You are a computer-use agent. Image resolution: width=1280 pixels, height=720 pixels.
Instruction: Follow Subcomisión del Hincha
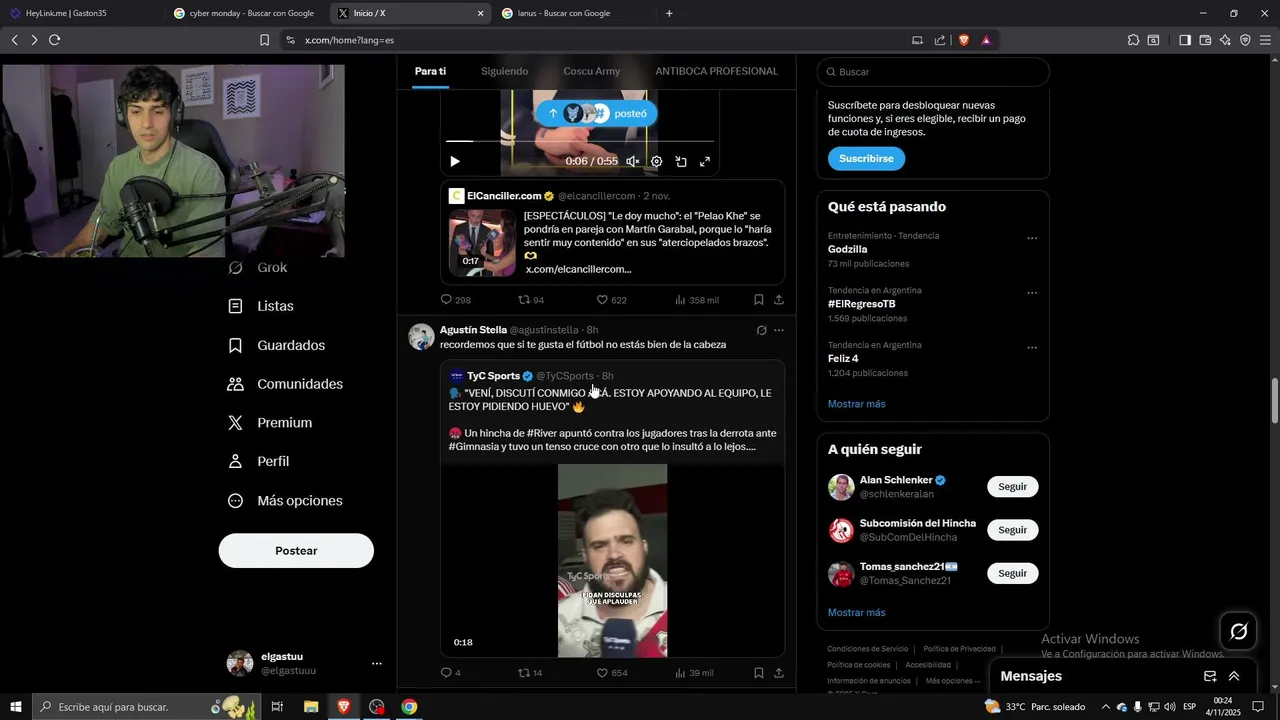tap(1012, 530)
